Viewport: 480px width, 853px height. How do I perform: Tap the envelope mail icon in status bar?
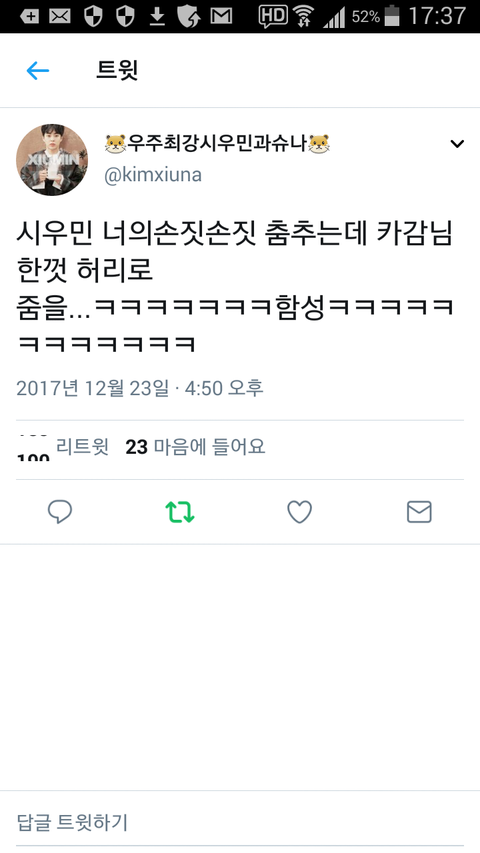60,16
